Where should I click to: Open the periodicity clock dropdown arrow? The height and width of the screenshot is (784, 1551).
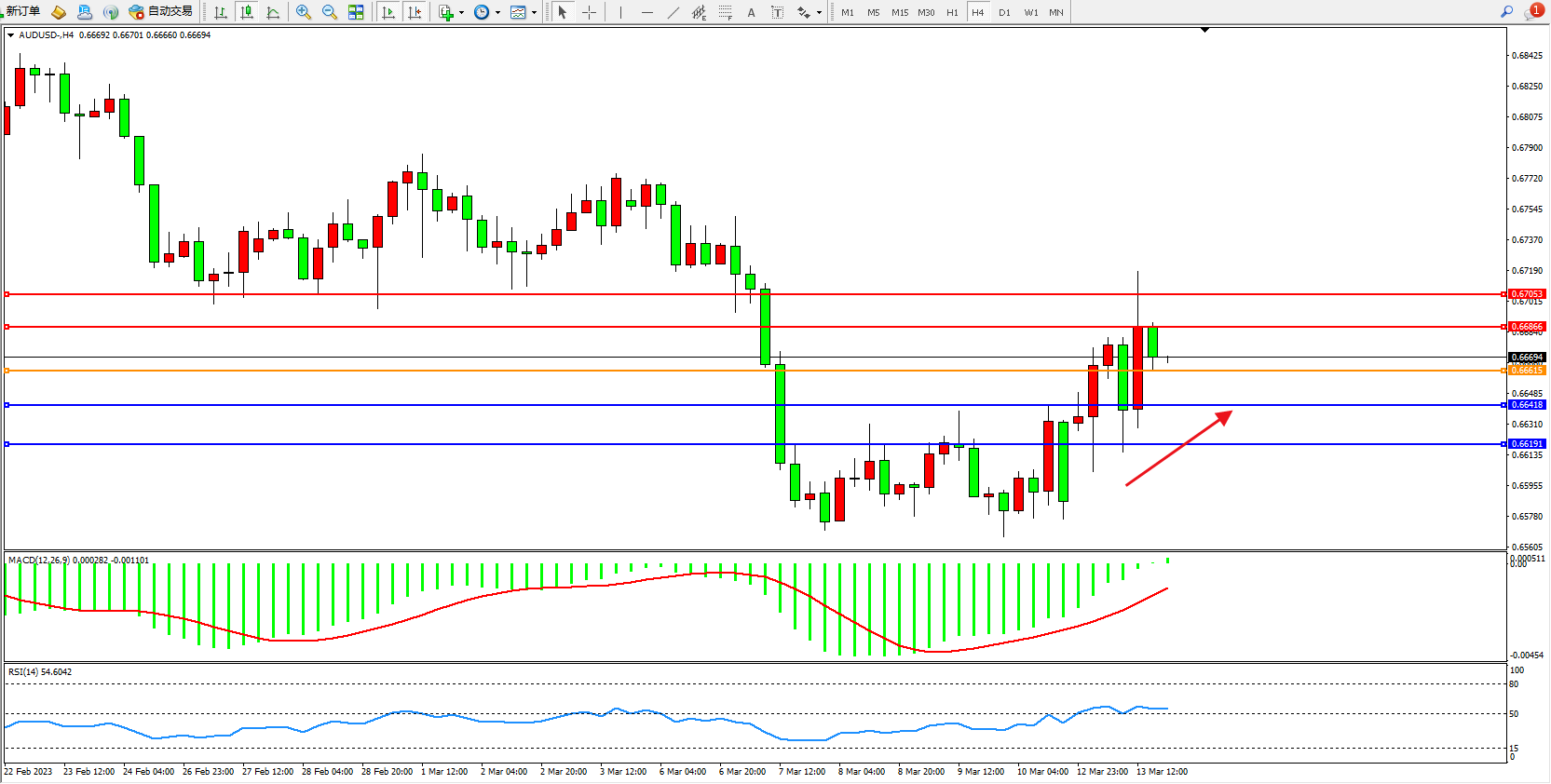[497, 13]
